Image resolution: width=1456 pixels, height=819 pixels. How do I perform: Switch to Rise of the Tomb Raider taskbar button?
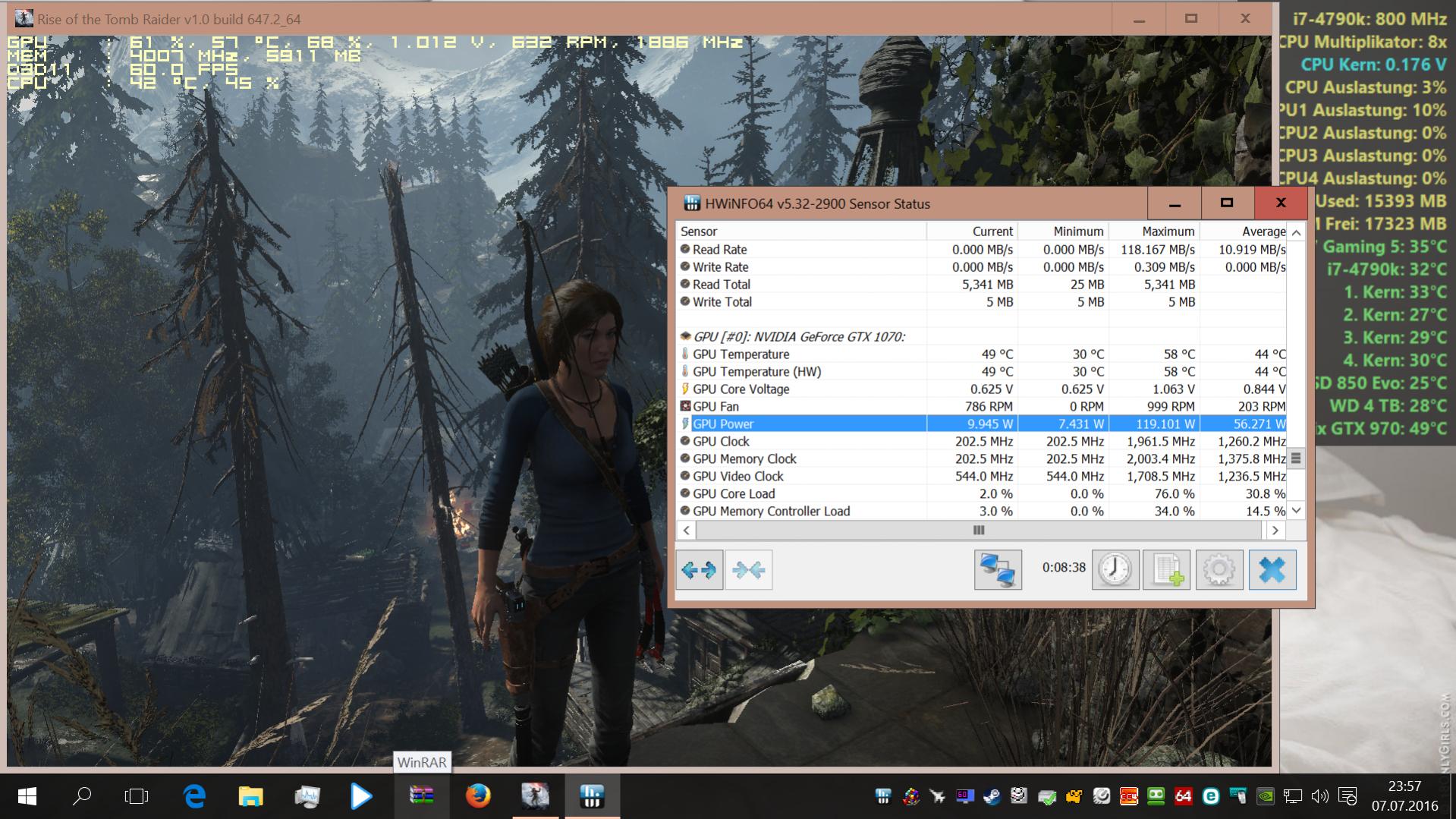(x=535, y=796)
